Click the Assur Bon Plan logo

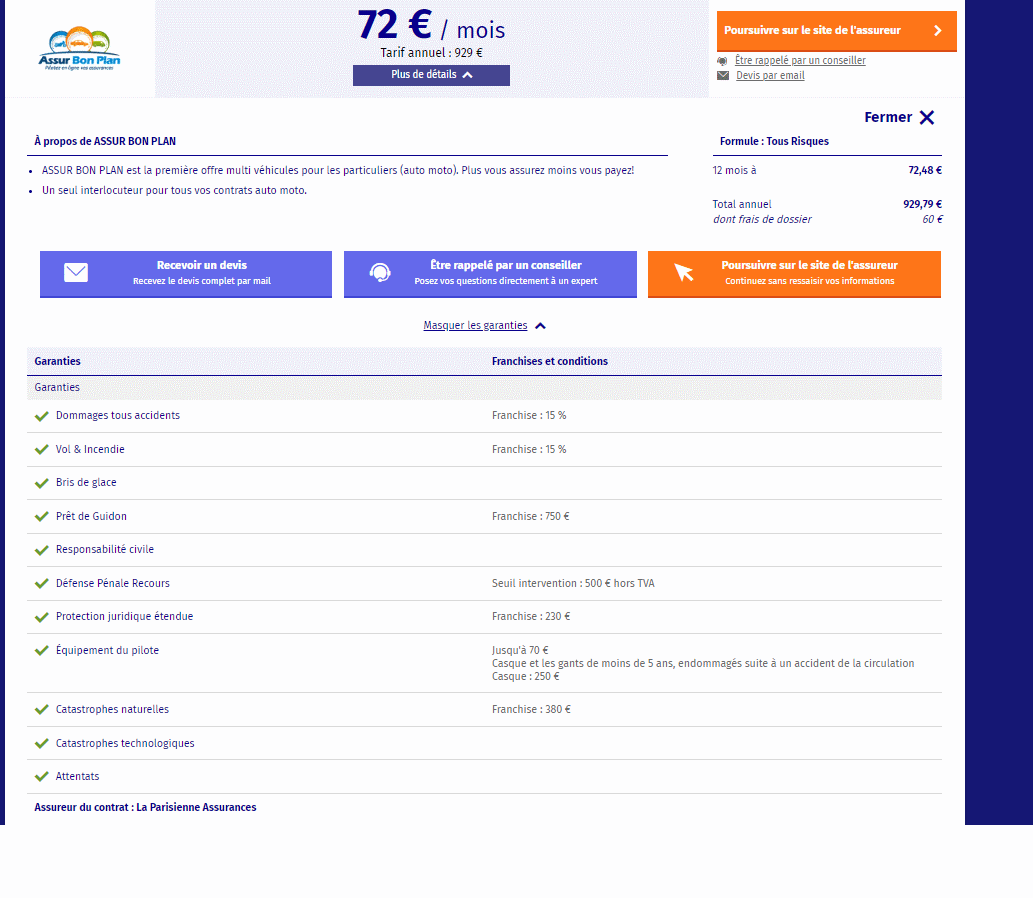[80, 49]
